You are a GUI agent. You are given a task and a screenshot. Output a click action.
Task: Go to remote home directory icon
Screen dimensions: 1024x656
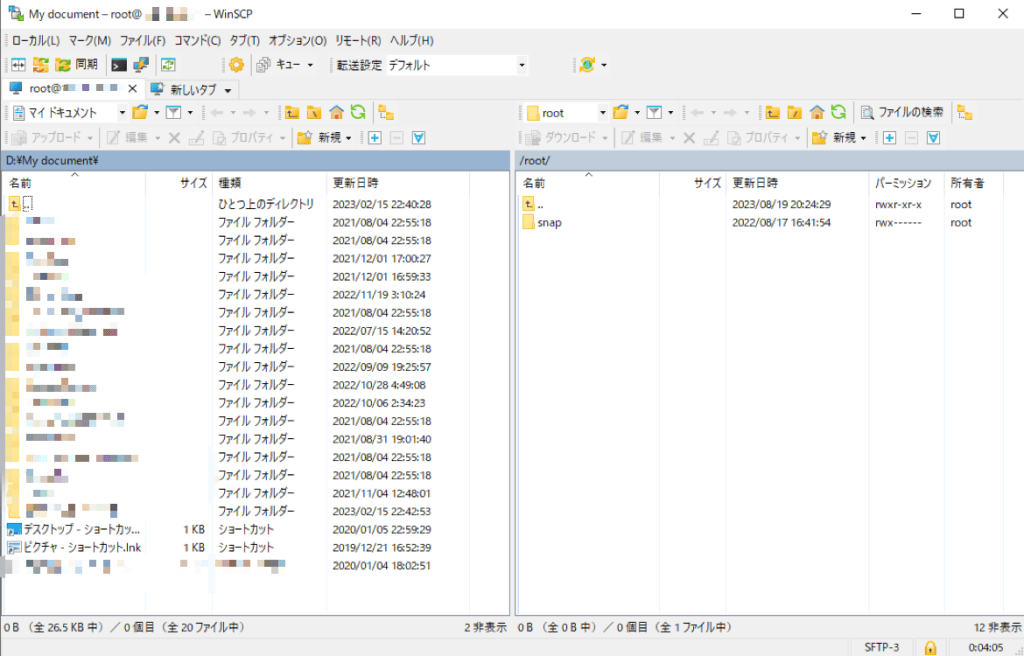pyautogui.click(x=816, y=112)
